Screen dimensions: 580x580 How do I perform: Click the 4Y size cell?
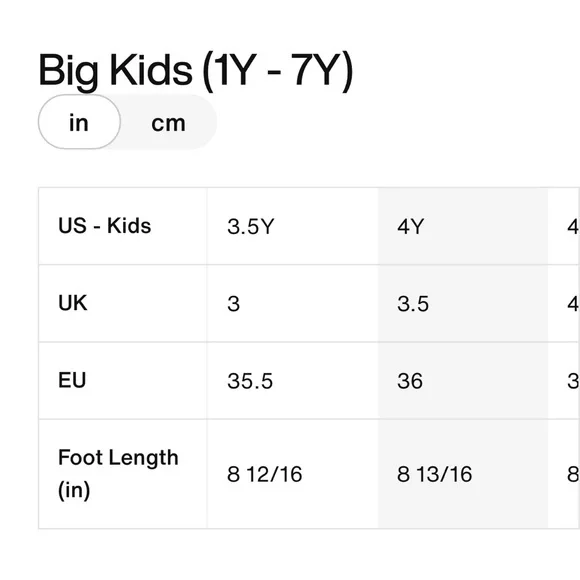point(463,226)
